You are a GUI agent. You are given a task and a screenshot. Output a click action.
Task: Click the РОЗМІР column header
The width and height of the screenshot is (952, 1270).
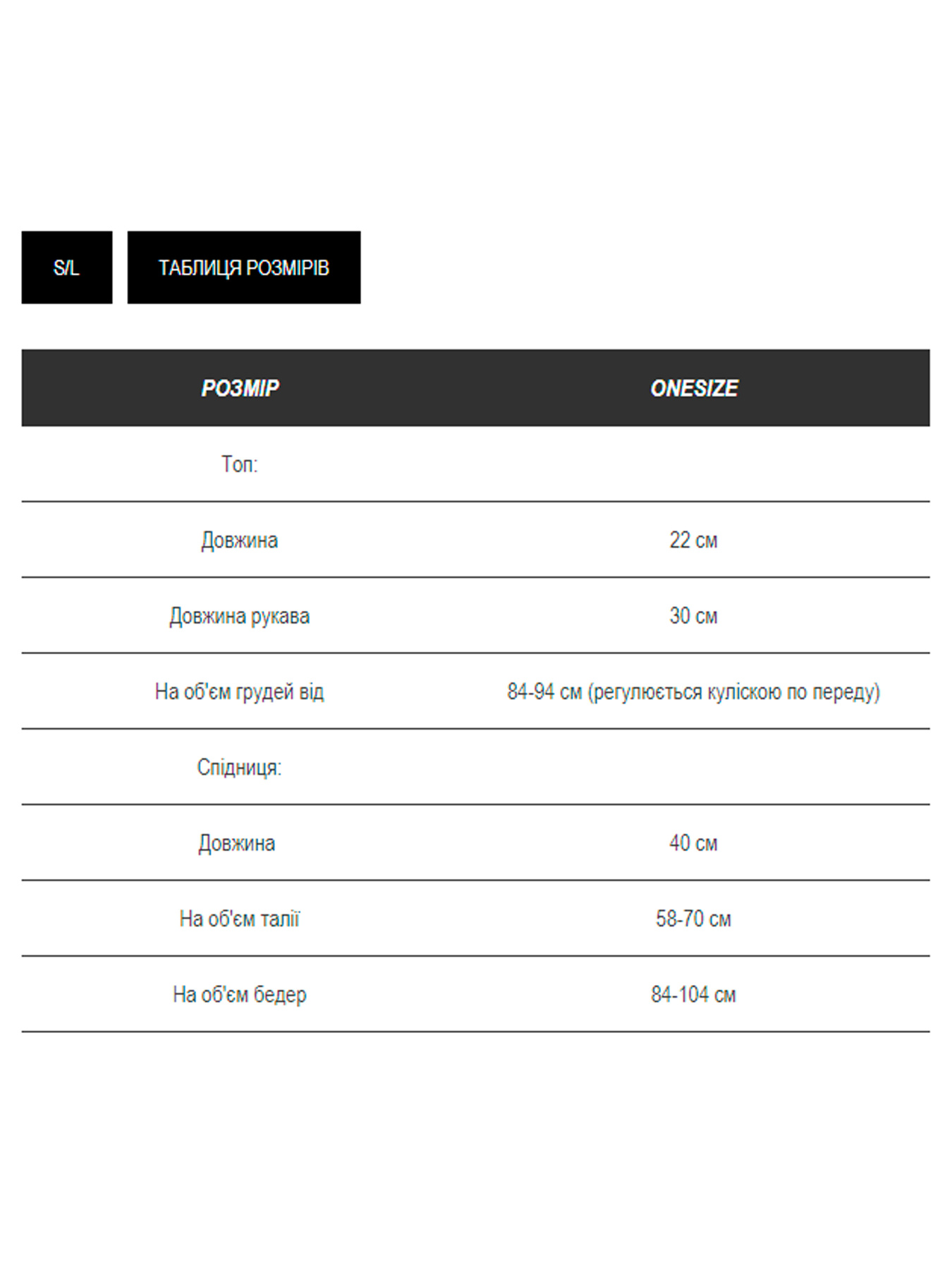pyautogui.click(x=240, y=388)
